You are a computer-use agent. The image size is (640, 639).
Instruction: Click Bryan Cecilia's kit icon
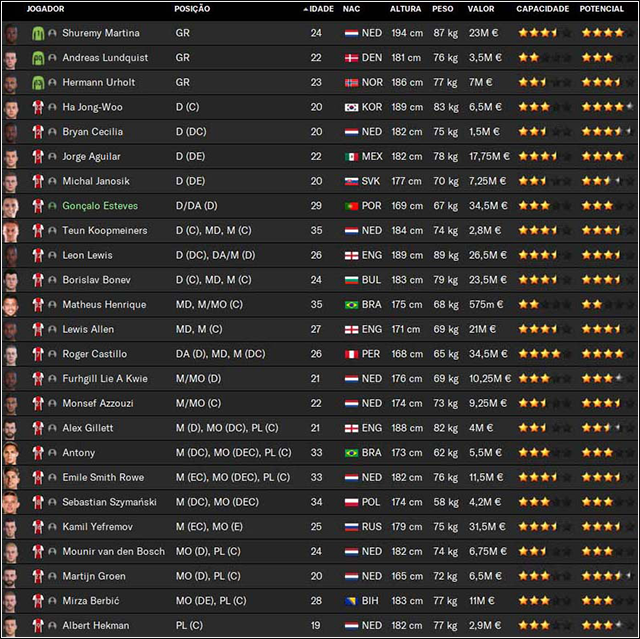pos(38,132)
